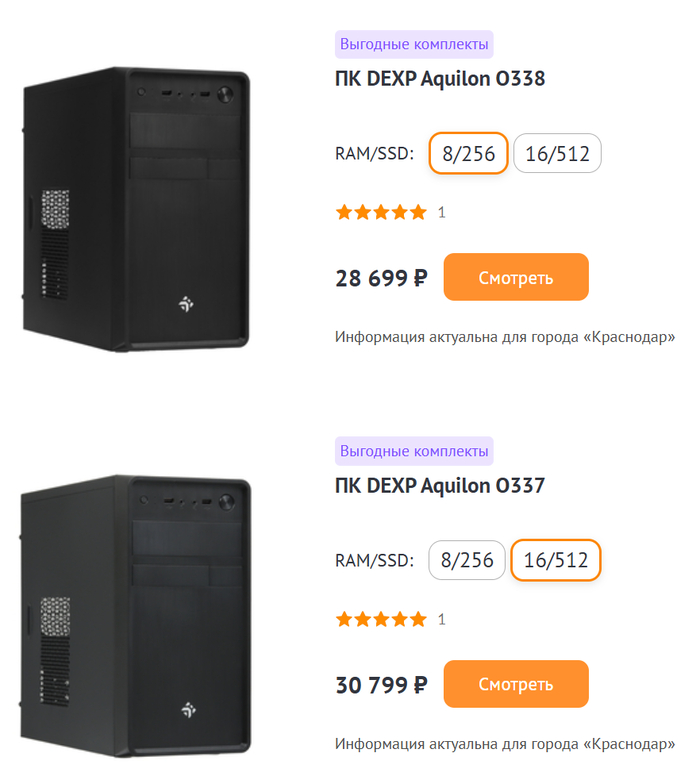Click the Краснодар city notice under Aquilon O338
Screen dimensions: 700x776
(505, 337)
